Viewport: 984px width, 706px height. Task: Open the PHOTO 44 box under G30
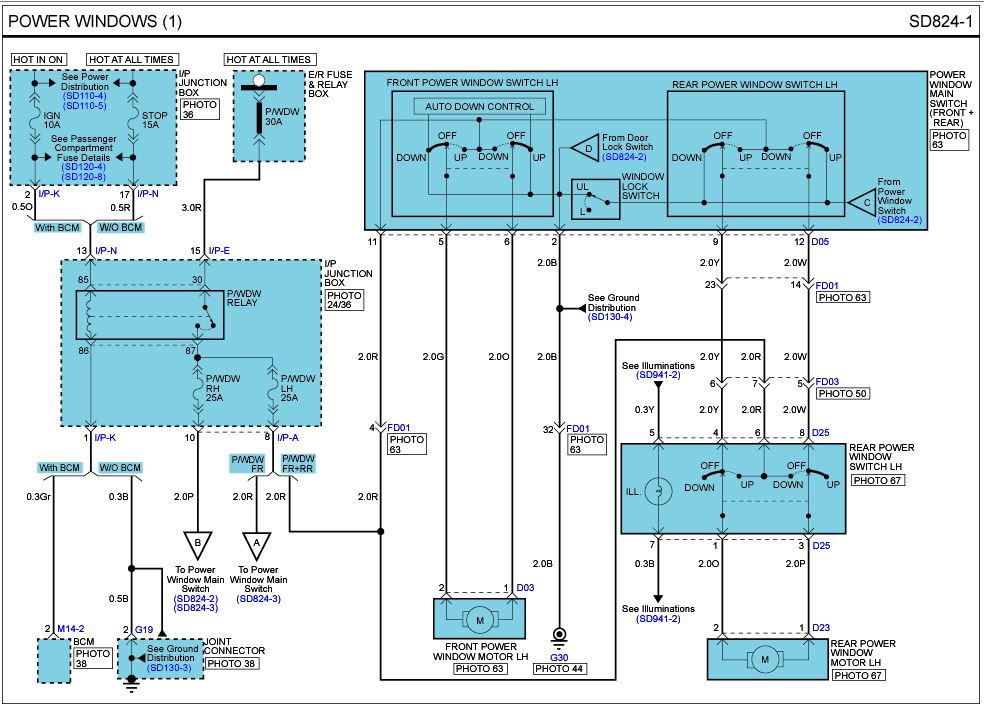click(560, 668)
